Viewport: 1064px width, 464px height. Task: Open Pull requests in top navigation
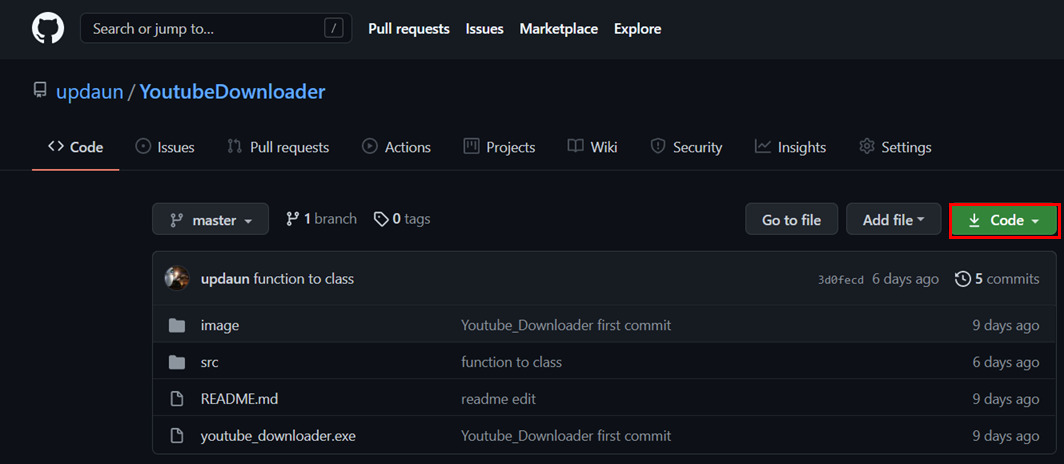(409, 28)
